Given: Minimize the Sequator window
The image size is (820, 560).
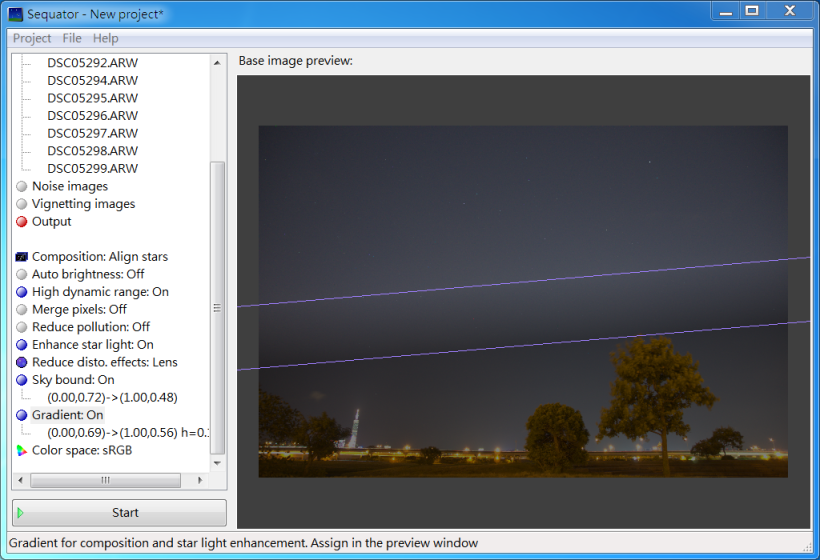Looking at the screenshot, I should [x=726, y=10].
